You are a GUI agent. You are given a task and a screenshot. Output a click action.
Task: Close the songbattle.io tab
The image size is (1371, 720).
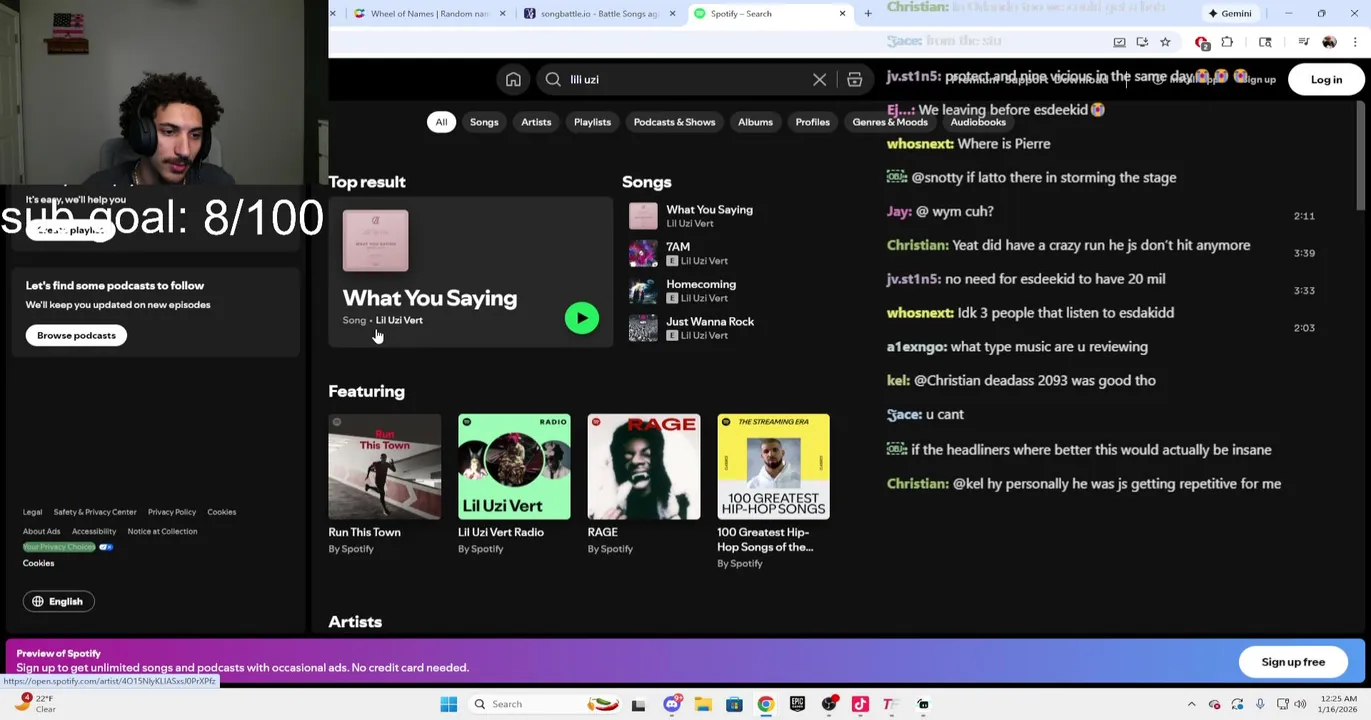(672, 14)
